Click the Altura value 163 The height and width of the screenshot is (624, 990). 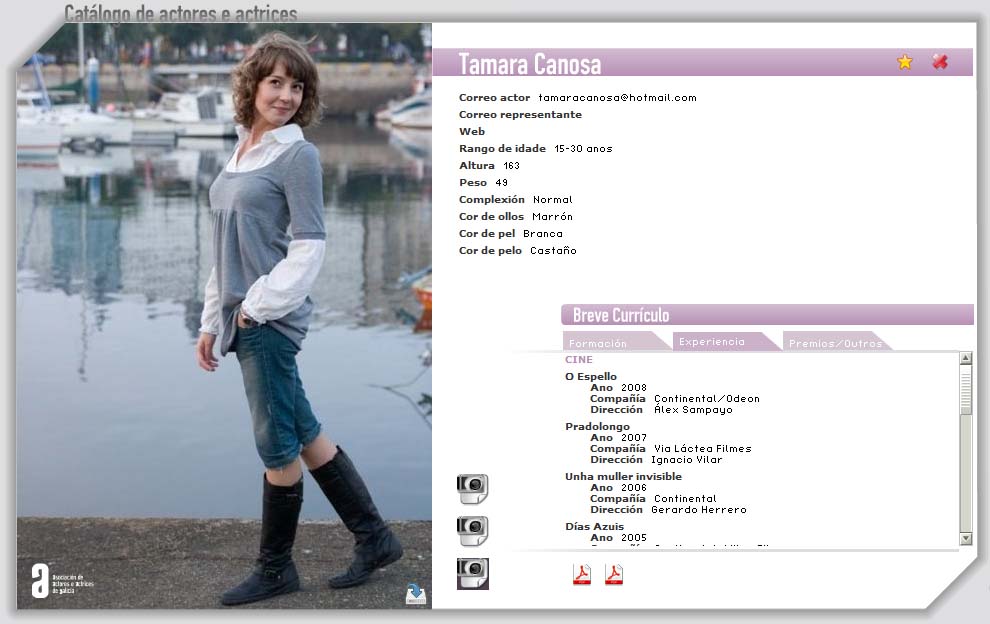point(511,165)
